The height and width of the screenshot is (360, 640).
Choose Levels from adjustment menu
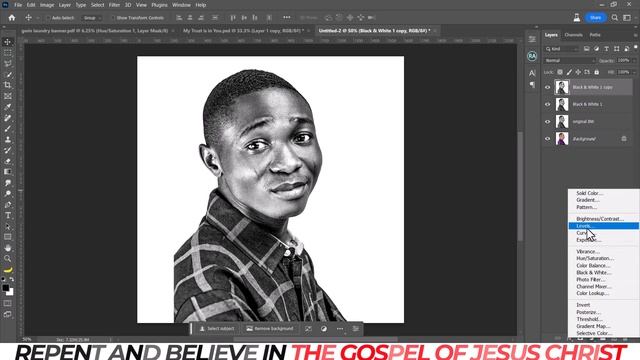click(x=604, y=226)
